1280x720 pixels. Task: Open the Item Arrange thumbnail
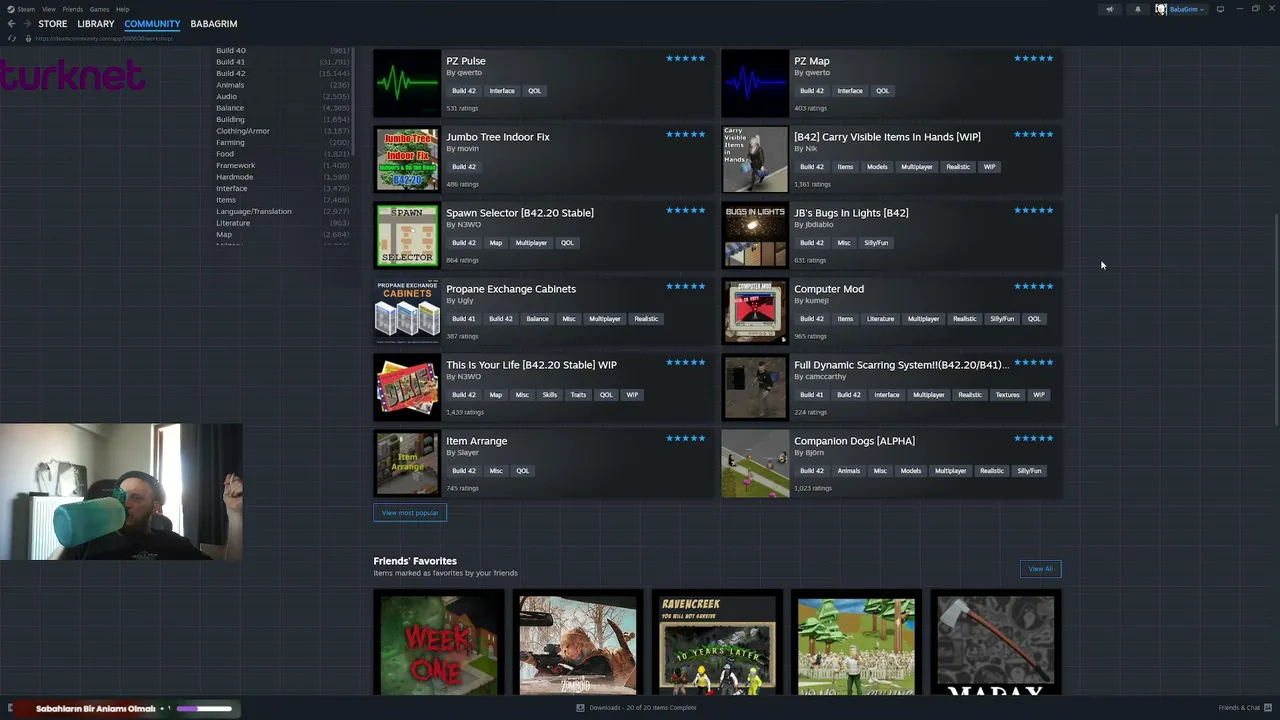pyautogui.click(x=407, y=463)
